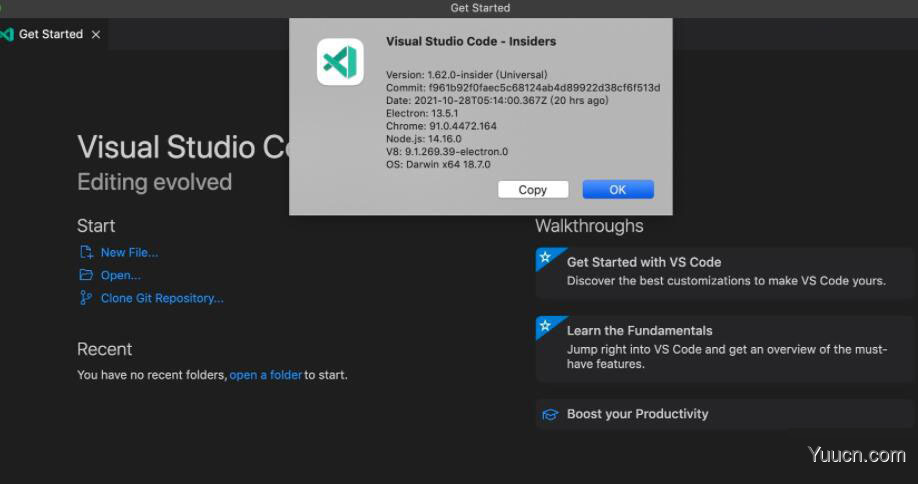Click the 'Visual Studio Code - Insiders' dialog title

(x=471, y=42)
